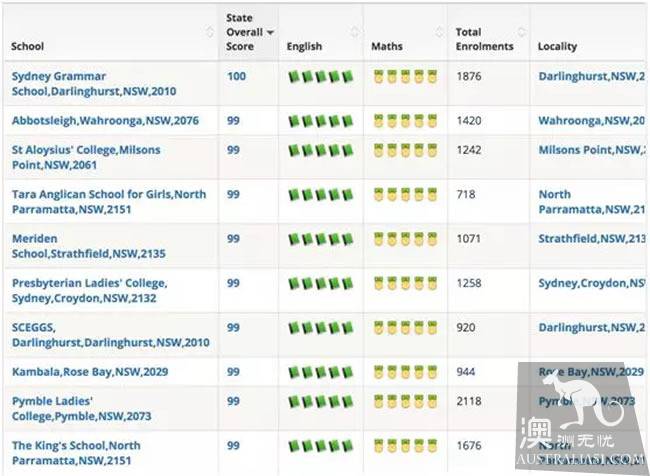
Task: Click Maths rating icons in Pymble Ladies' row
Action: [x=405, y=402]
